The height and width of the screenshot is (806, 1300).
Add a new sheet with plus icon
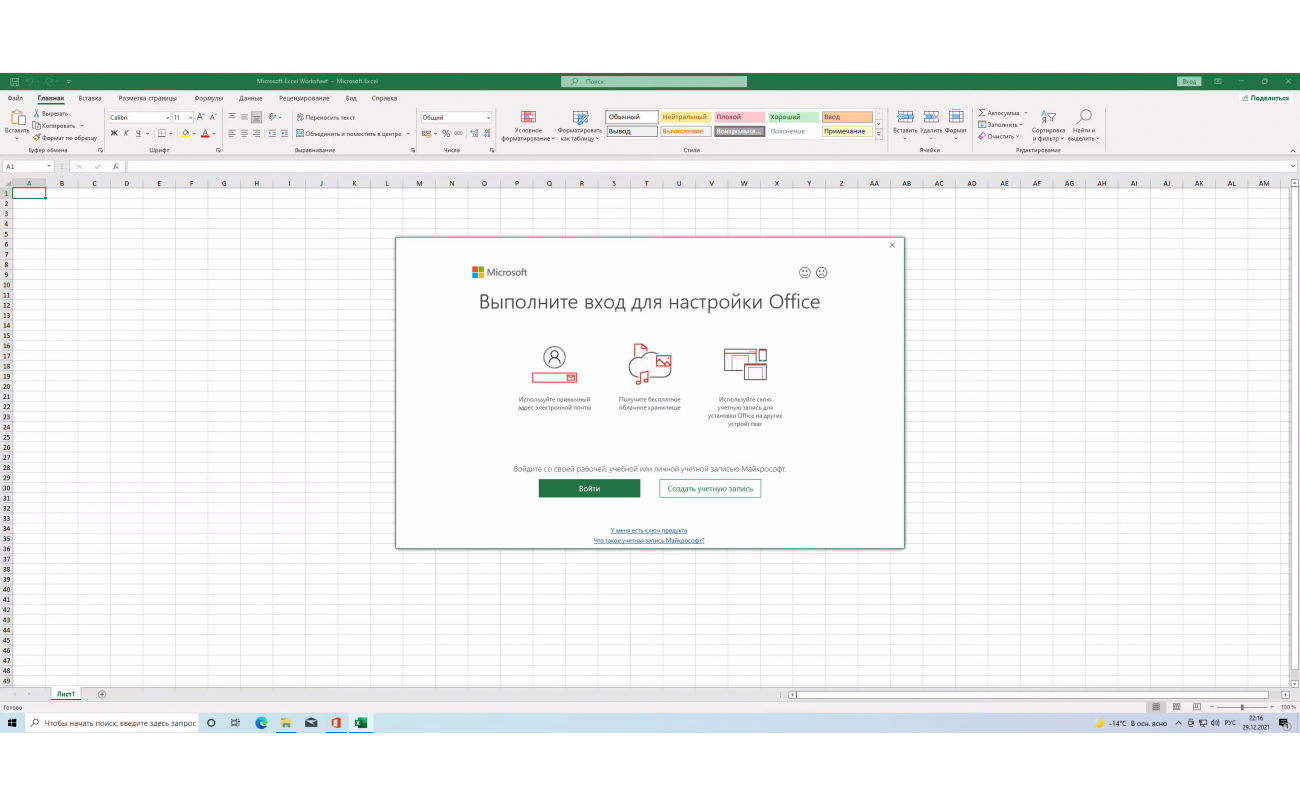(x=101, y=694)
